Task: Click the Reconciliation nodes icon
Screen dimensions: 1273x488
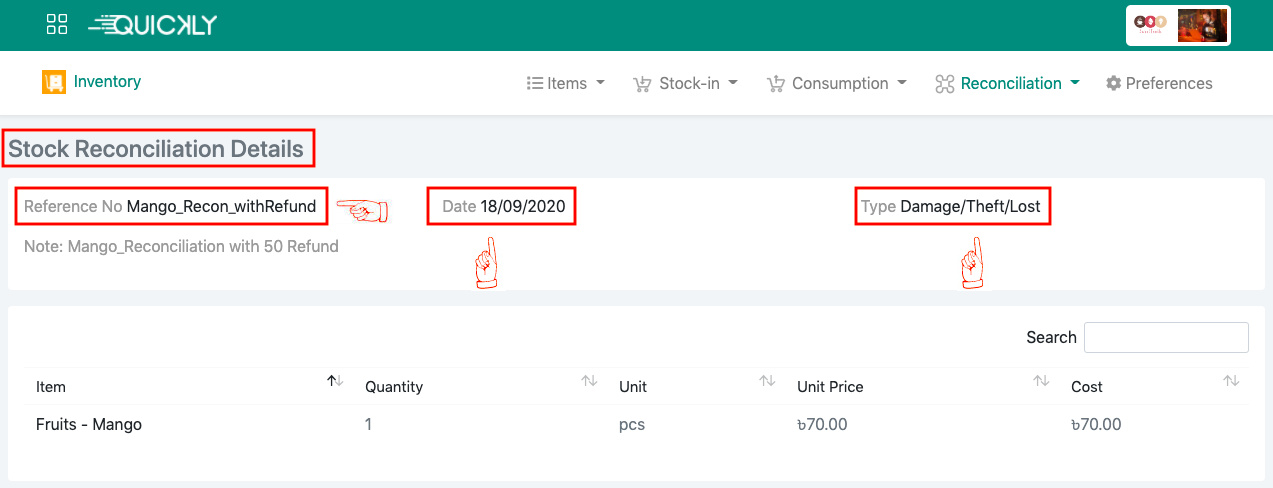Action: click(944, 84)
